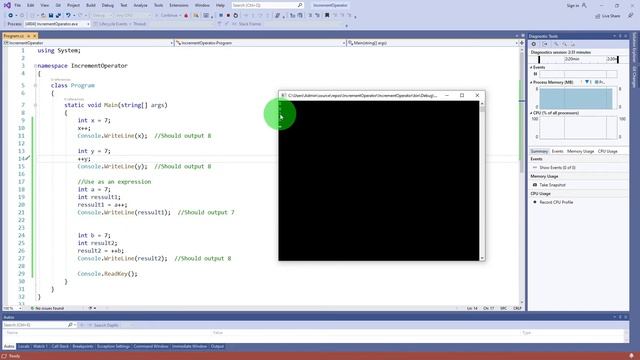
Task: Switch to the Memory Usage tab
Action: pyautogui.click(x=580, y=151)
